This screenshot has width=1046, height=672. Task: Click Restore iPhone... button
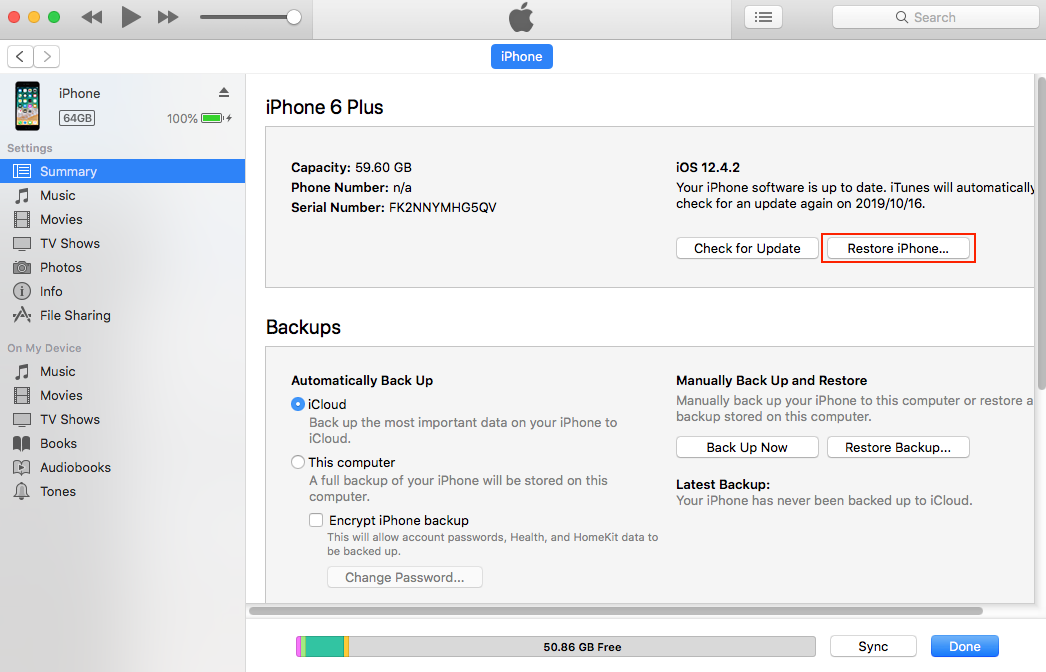point(898,248)
